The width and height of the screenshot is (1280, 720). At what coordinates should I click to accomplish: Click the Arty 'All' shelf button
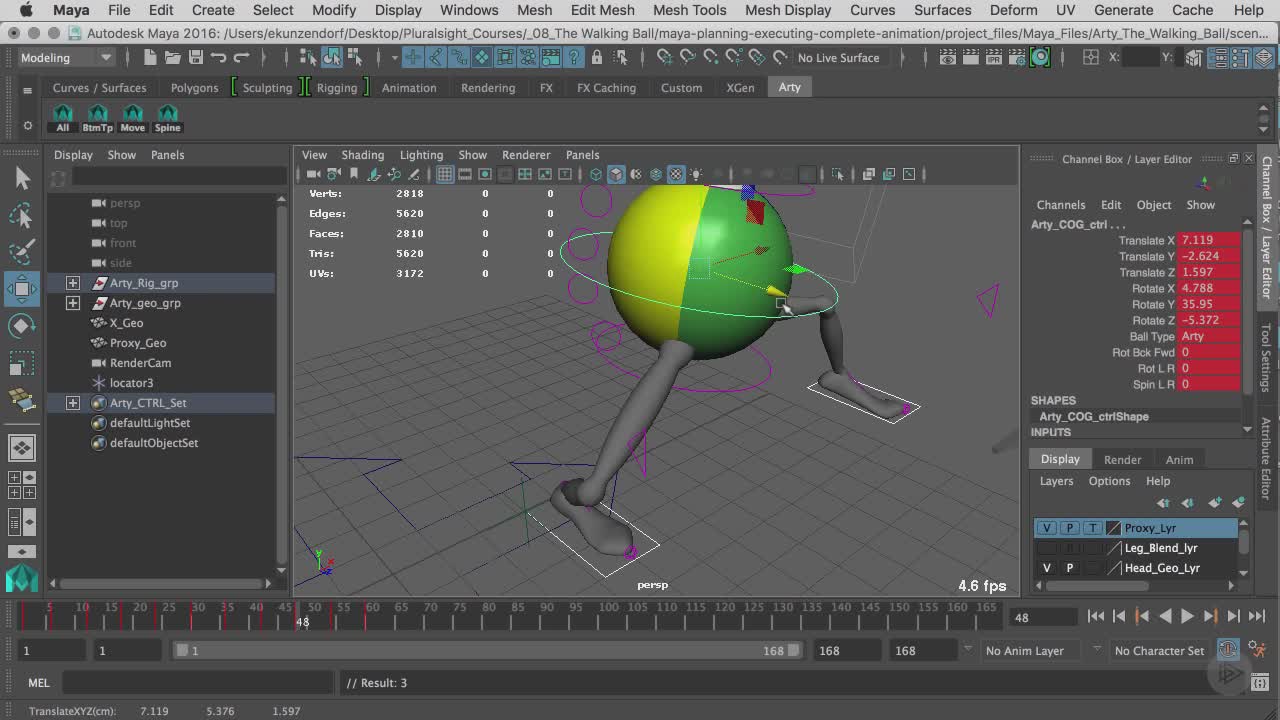point(63,118)
